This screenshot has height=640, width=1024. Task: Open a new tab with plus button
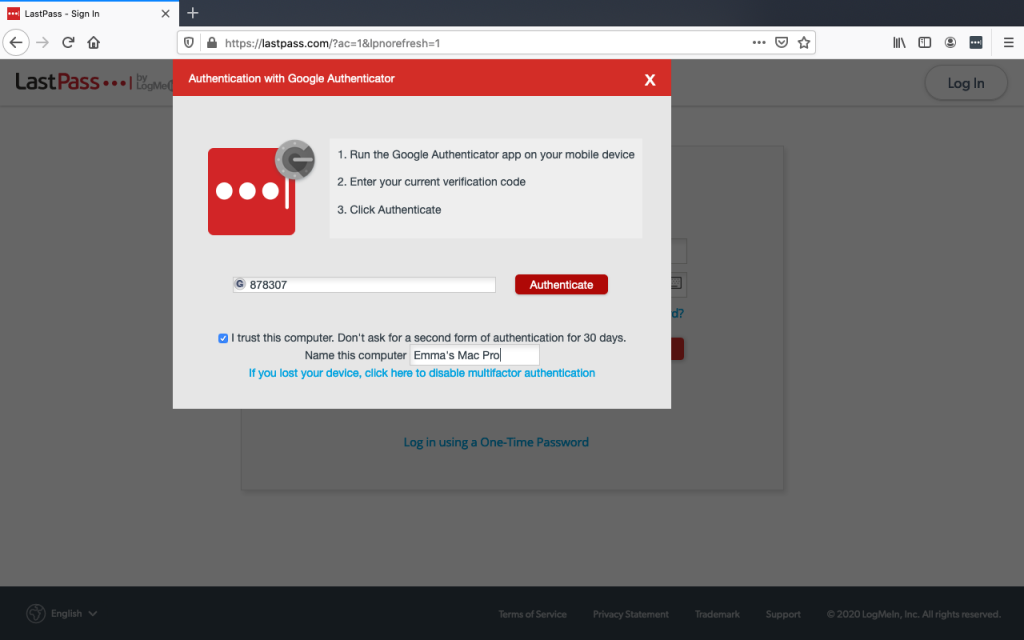coord(193,13)
